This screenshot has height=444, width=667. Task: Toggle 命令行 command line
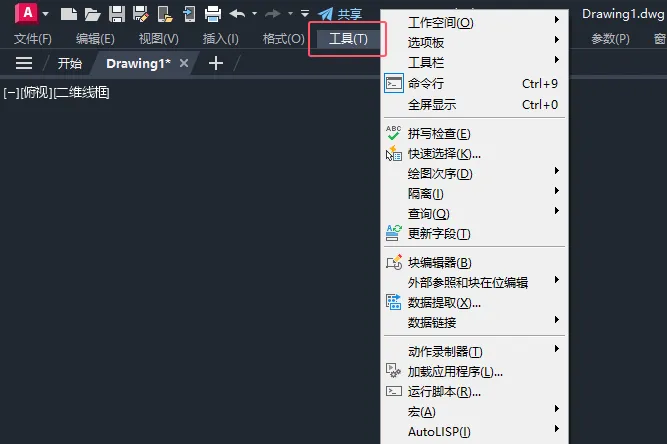click(x=474, y=83)
